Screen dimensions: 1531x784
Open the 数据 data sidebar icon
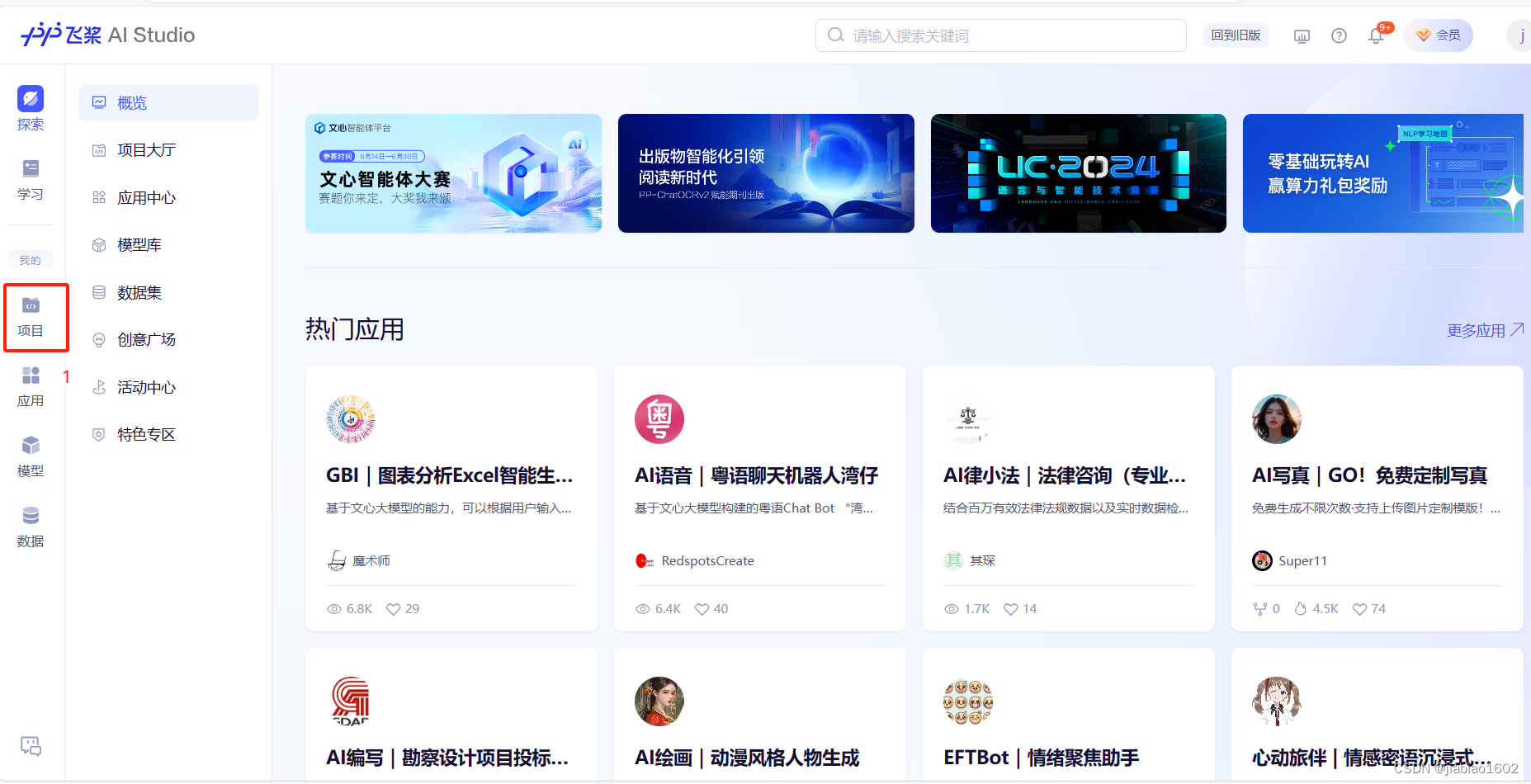tap(31, 527)
